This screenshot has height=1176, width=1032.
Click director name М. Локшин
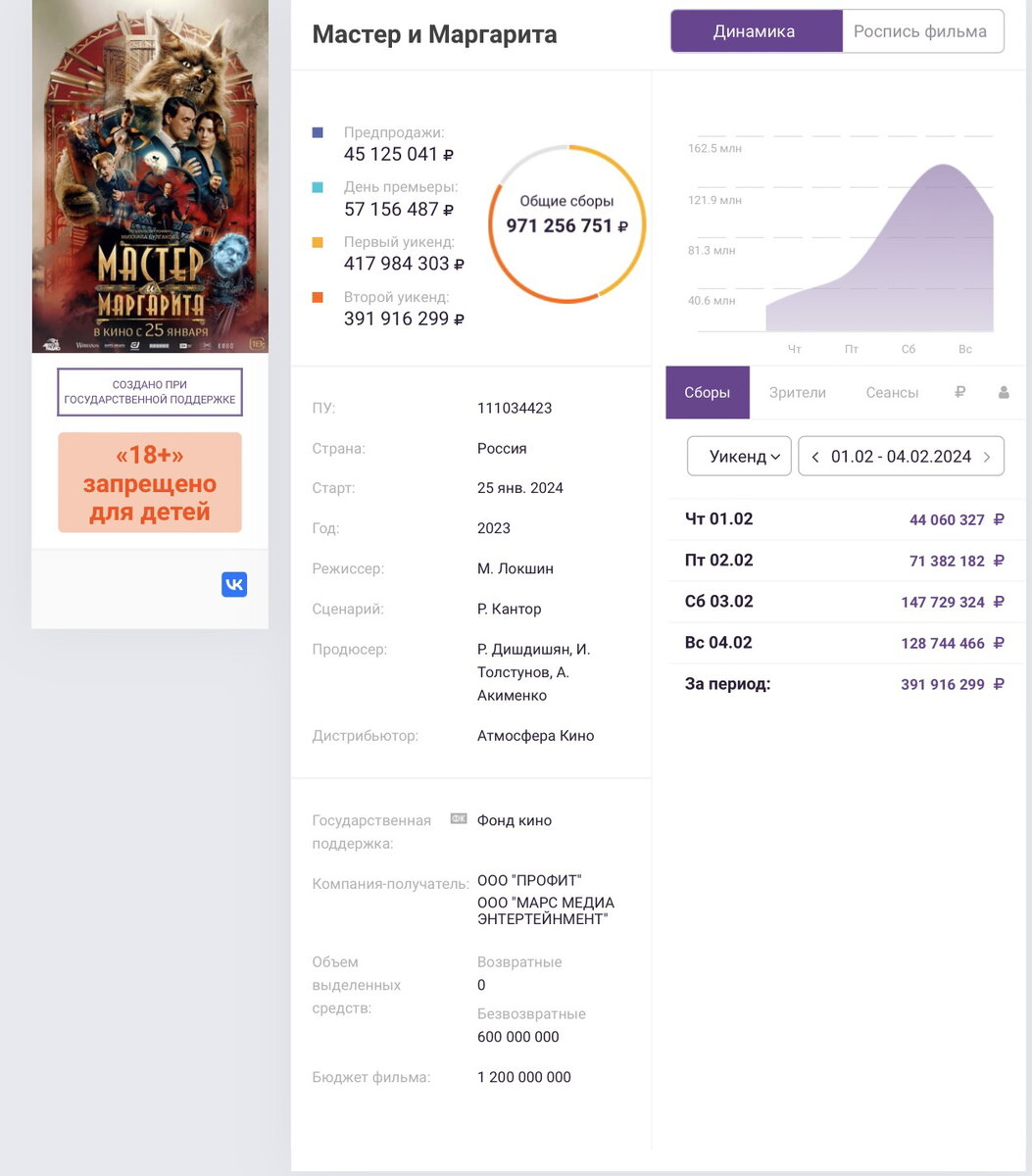(x=516, y=568)
